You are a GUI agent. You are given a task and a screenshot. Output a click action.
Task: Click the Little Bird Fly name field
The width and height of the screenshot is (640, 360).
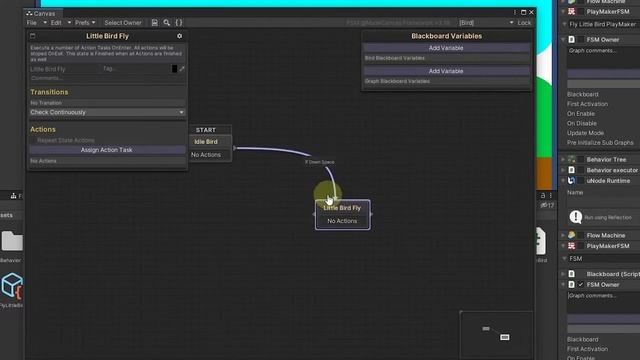(x=64, y=69)
